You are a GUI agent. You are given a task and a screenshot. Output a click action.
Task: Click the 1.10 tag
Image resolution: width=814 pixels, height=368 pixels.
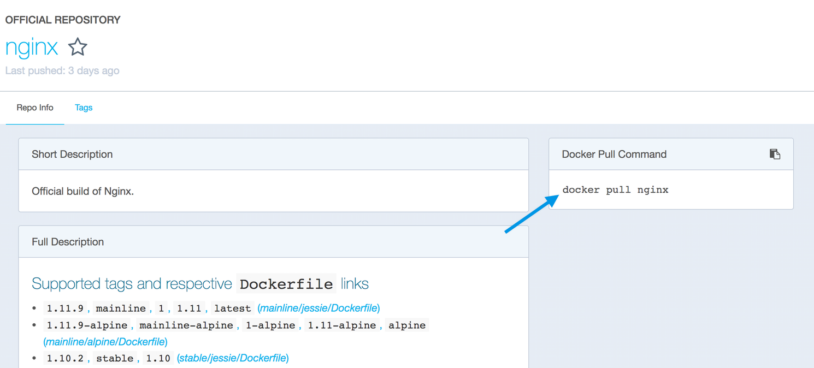click(159, 358)
